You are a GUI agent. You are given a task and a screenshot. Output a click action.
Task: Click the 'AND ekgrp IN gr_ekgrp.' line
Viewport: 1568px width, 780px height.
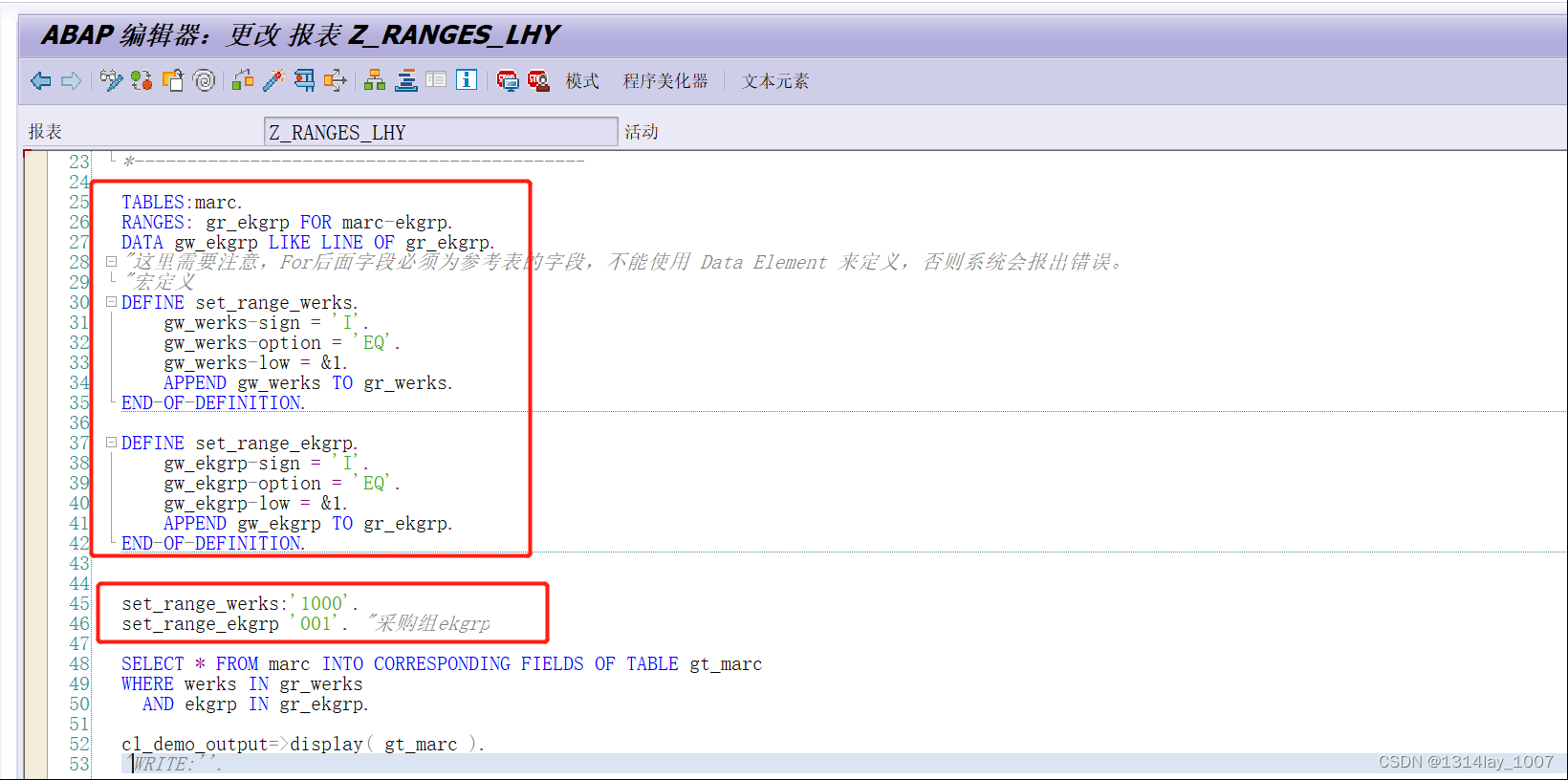[x=255, y=704]
